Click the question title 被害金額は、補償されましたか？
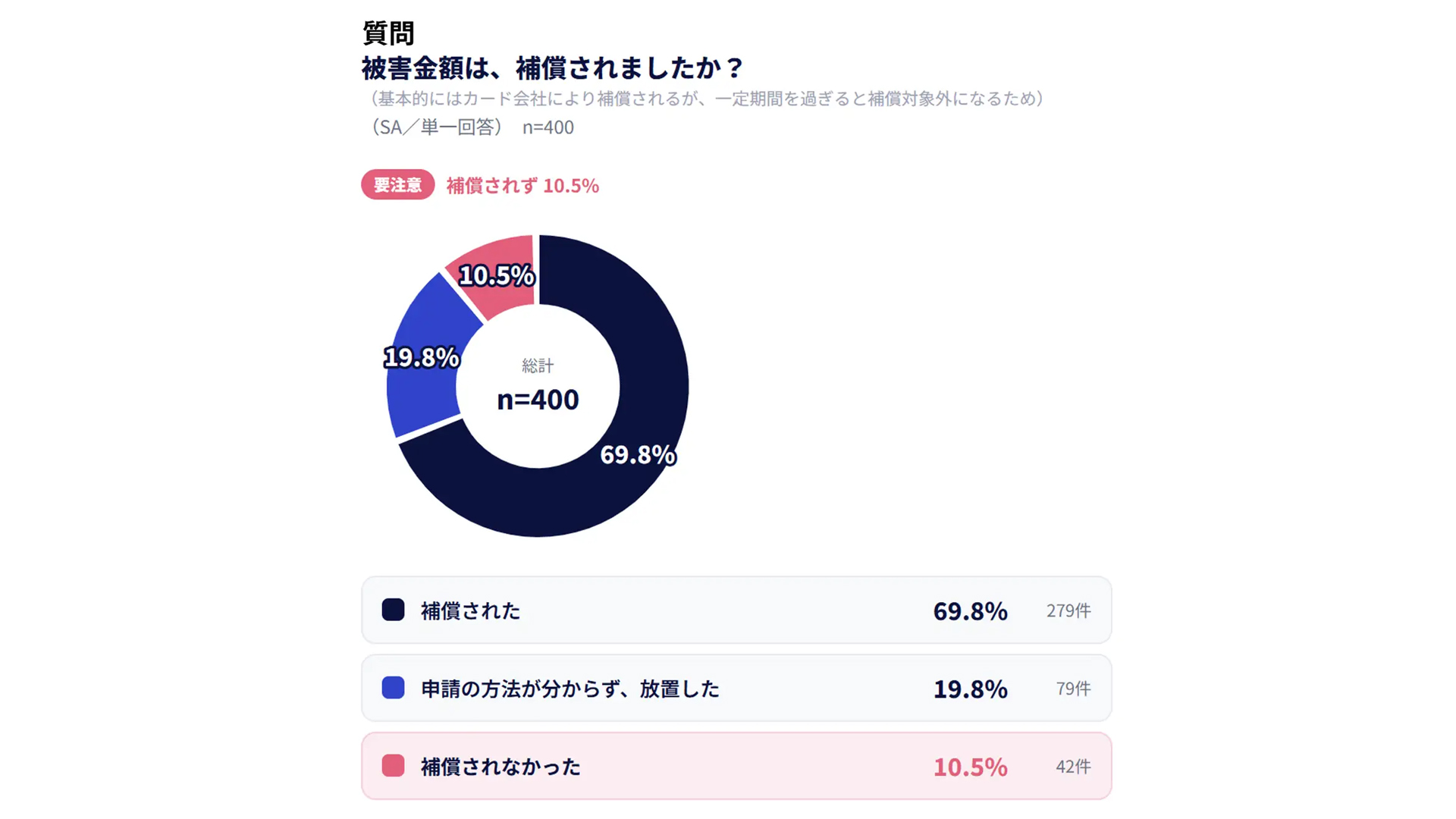This screenshot has height=819, width=1456. coord(553,68)
